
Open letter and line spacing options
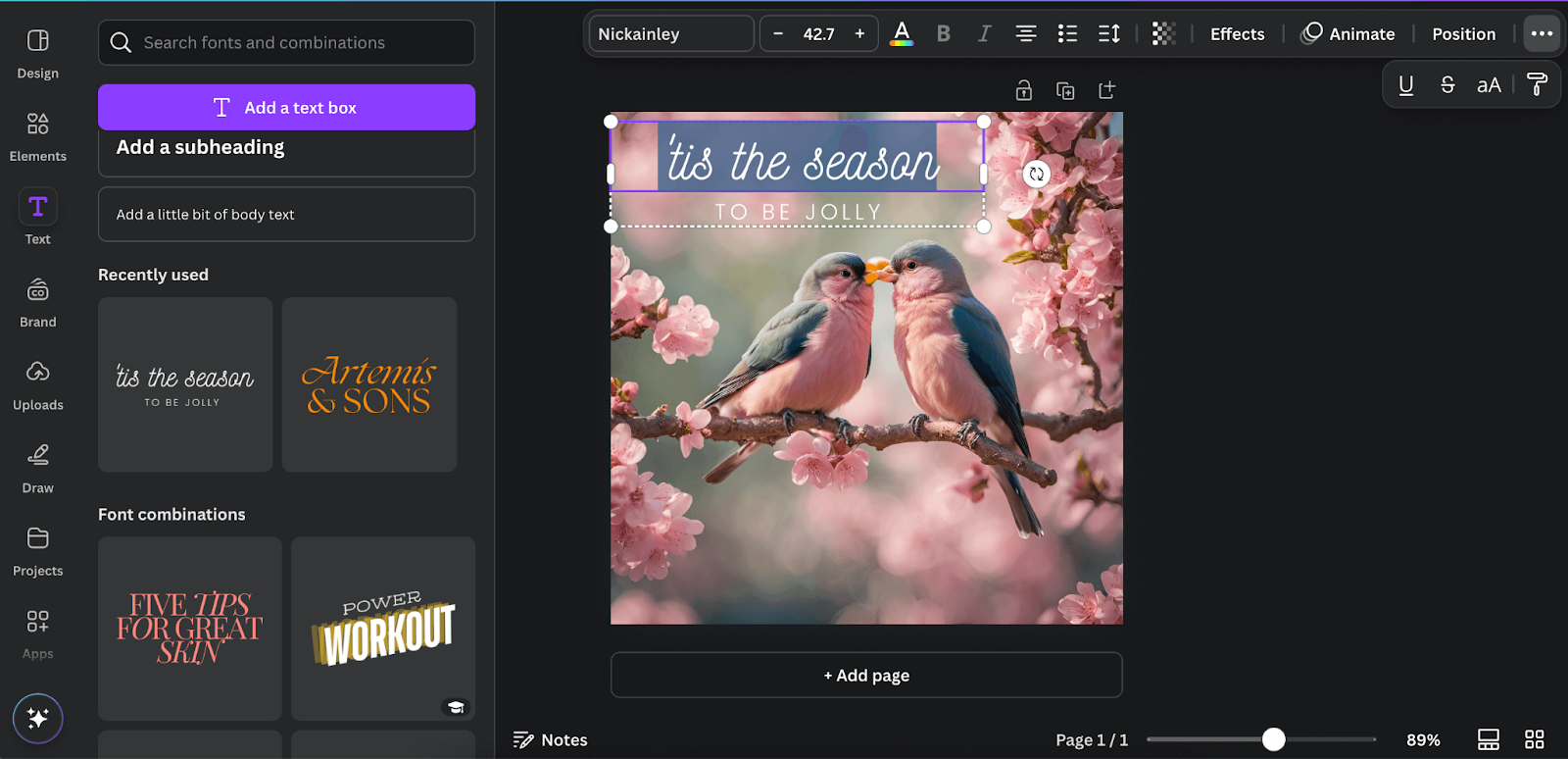(x=1108, y=34)
